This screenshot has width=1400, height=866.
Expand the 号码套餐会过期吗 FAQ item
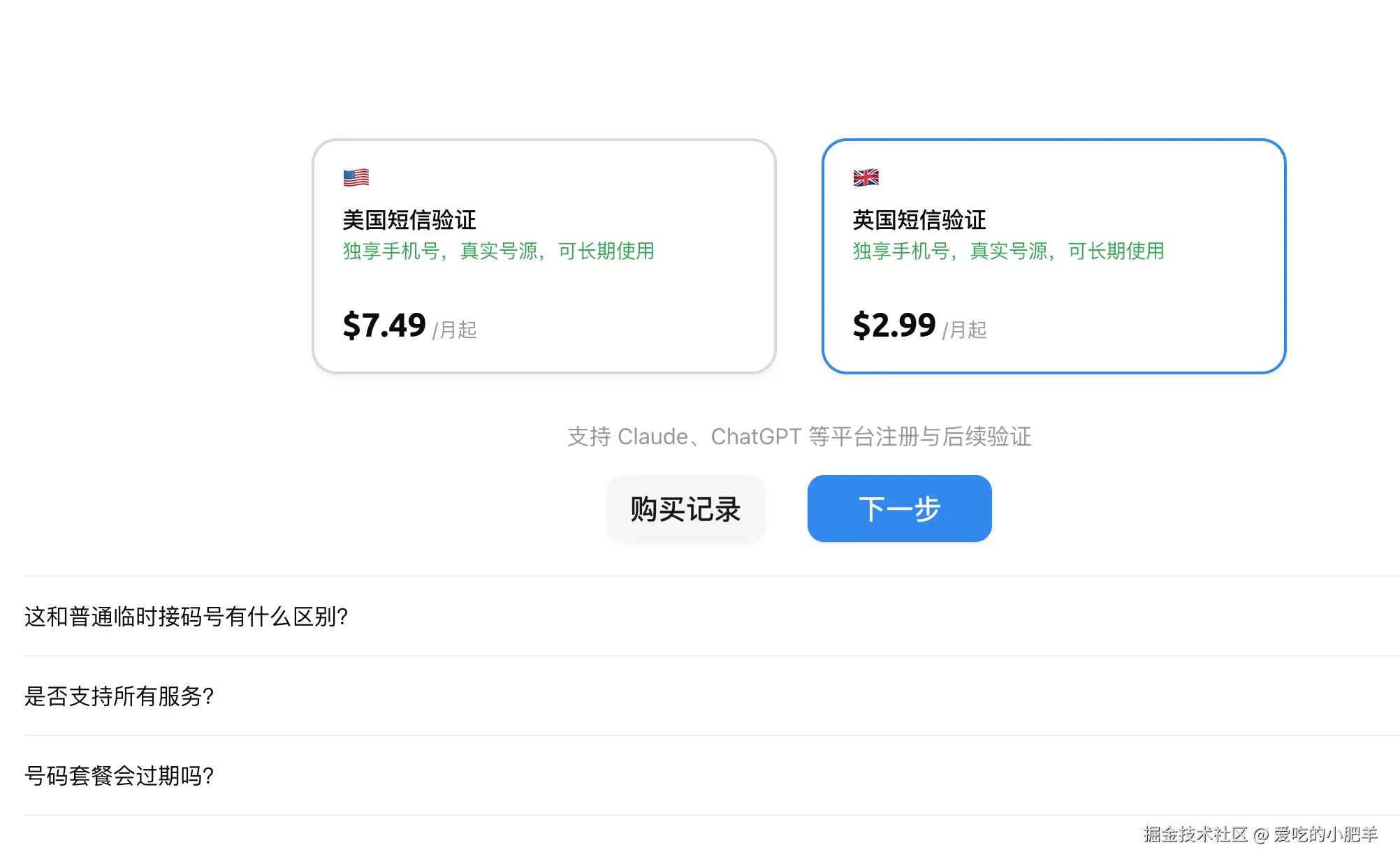tap(119, 776)
